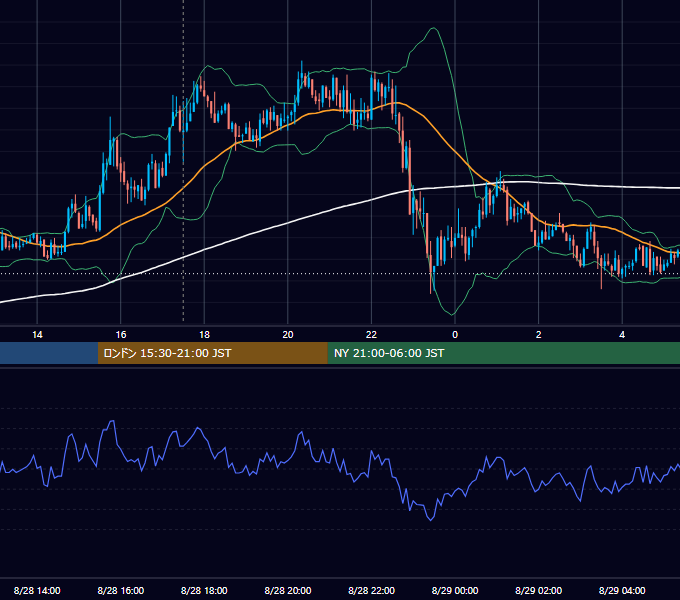This screenshot has width=680, height=600.
Task: Click the 18 hour axis label
Action: (204, 335)
